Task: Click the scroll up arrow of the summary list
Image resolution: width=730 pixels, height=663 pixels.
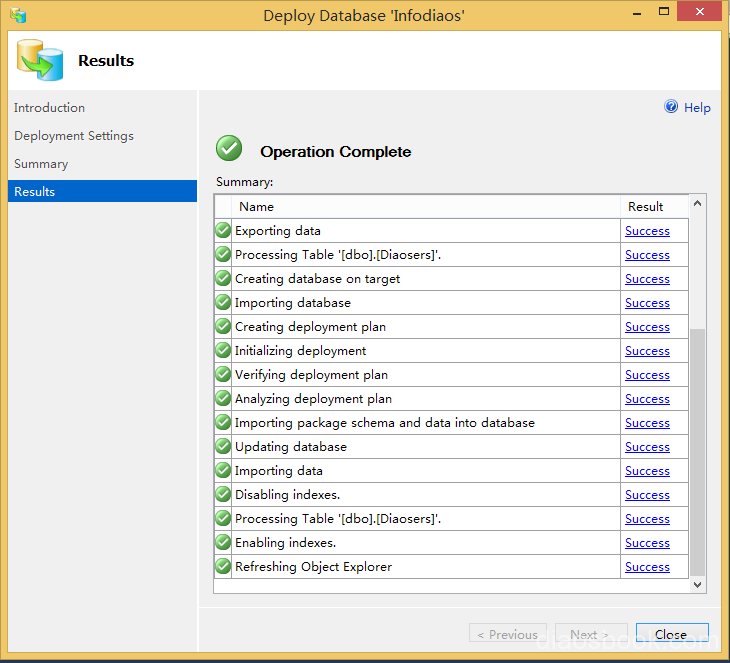Action: pyautogui.click(x=697, y=204)
